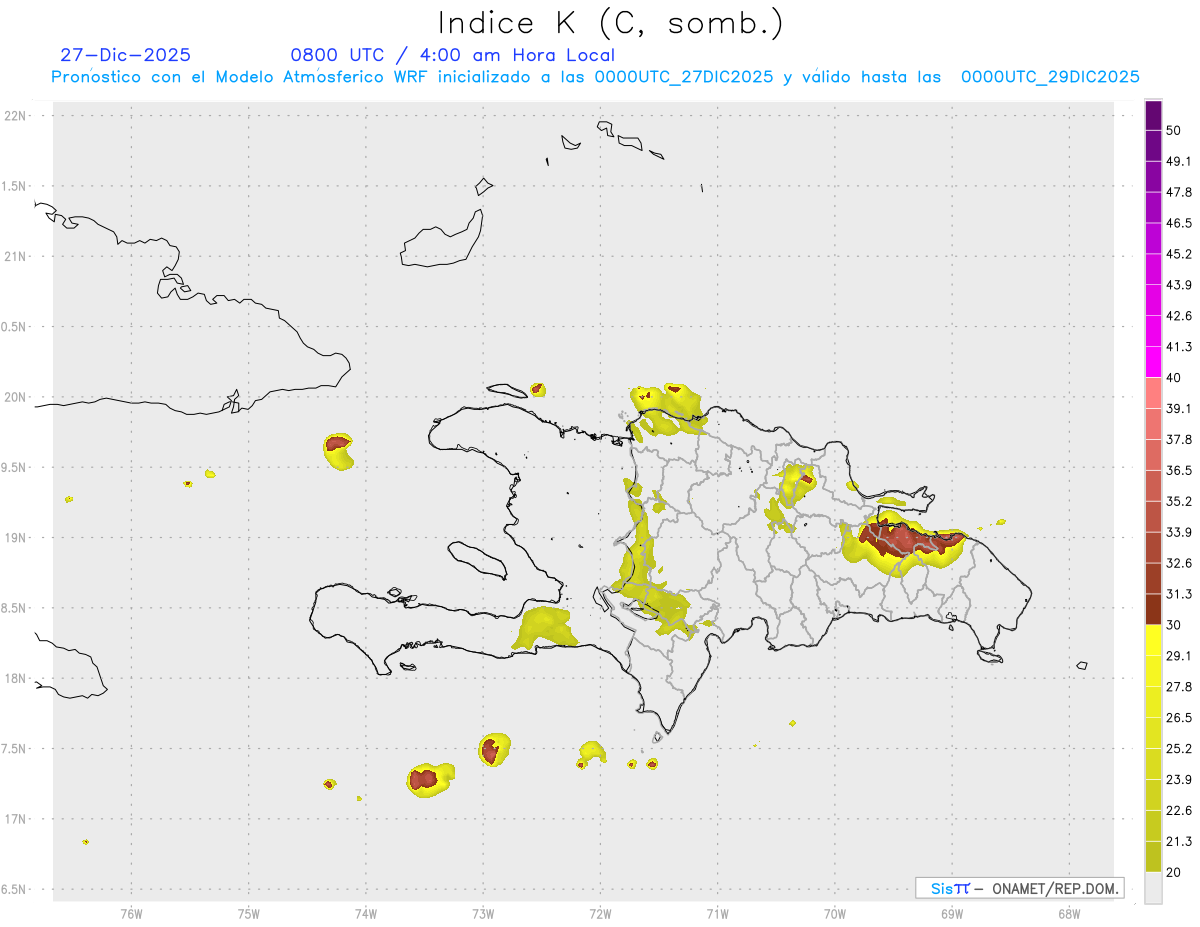Click the "27.8" colorbar label
This screenshot has height=927, width=1200.
coord(1179,687)
